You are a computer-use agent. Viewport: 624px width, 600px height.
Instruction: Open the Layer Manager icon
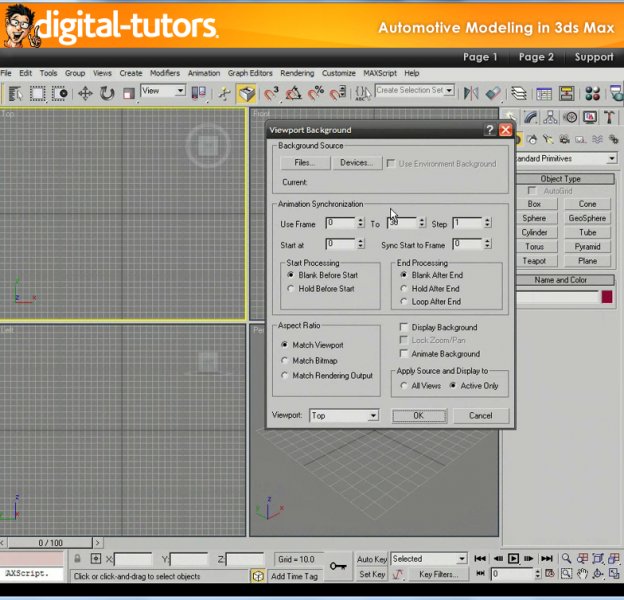519,94
